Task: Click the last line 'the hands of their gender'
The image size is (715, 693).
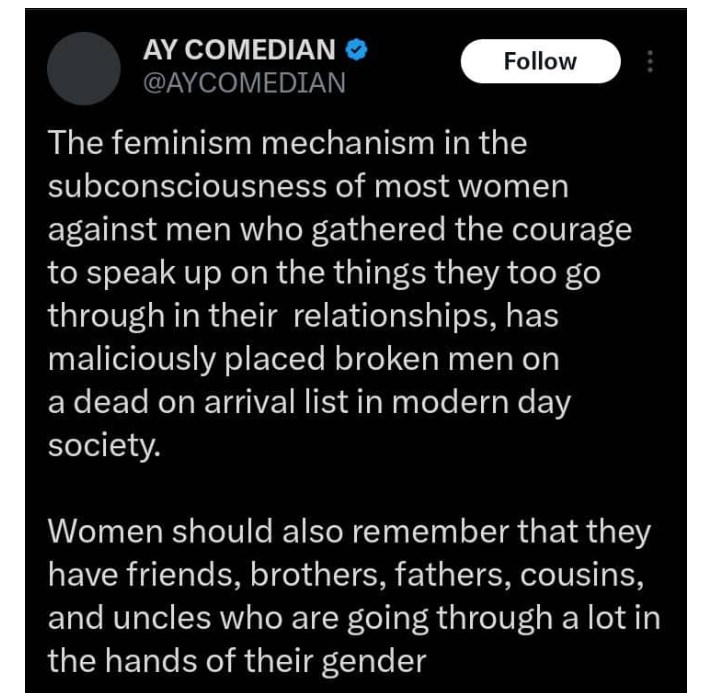Action: tap(237, 661)
